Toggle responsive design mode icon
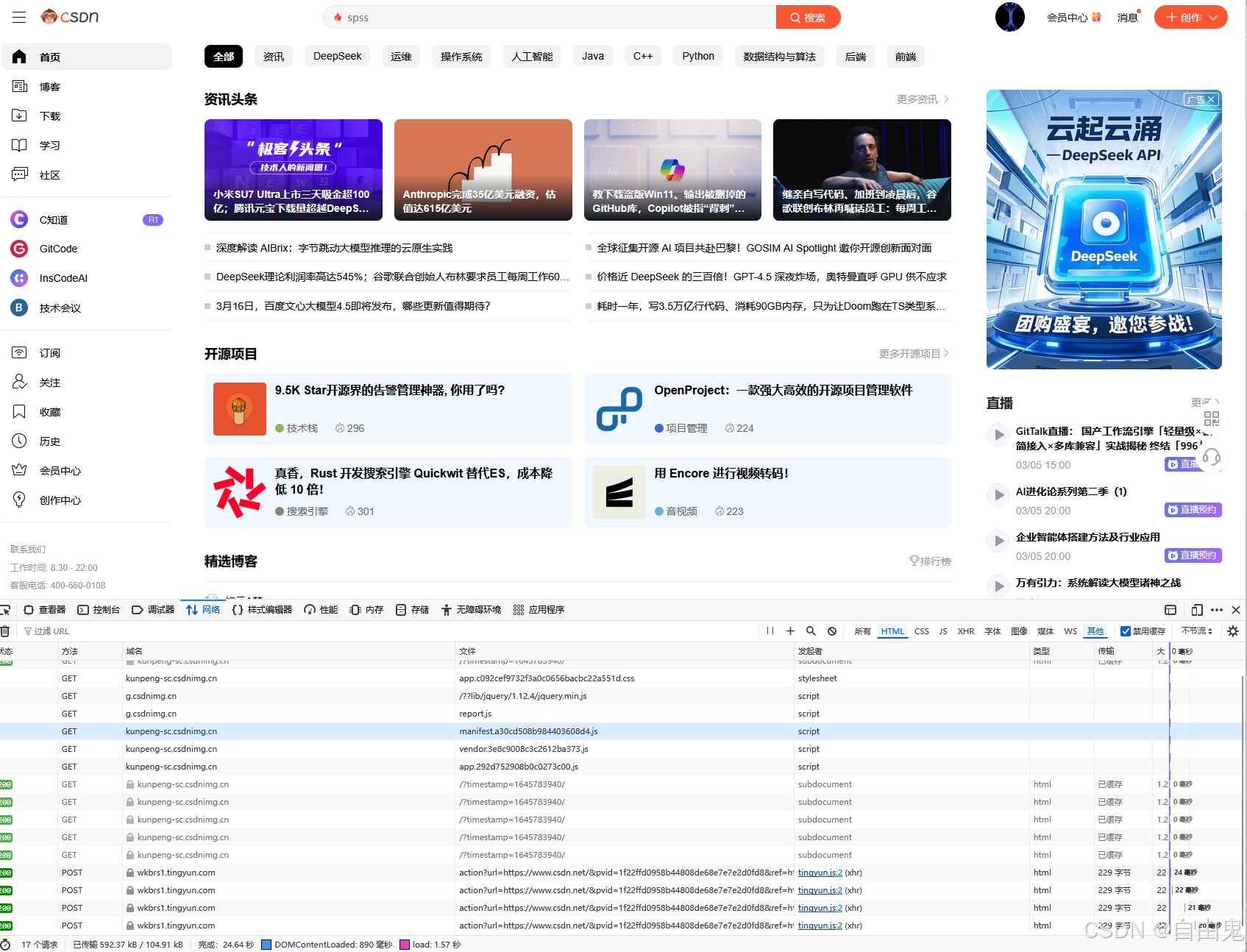This screenshot has width=1247, height=952. 1197,610
